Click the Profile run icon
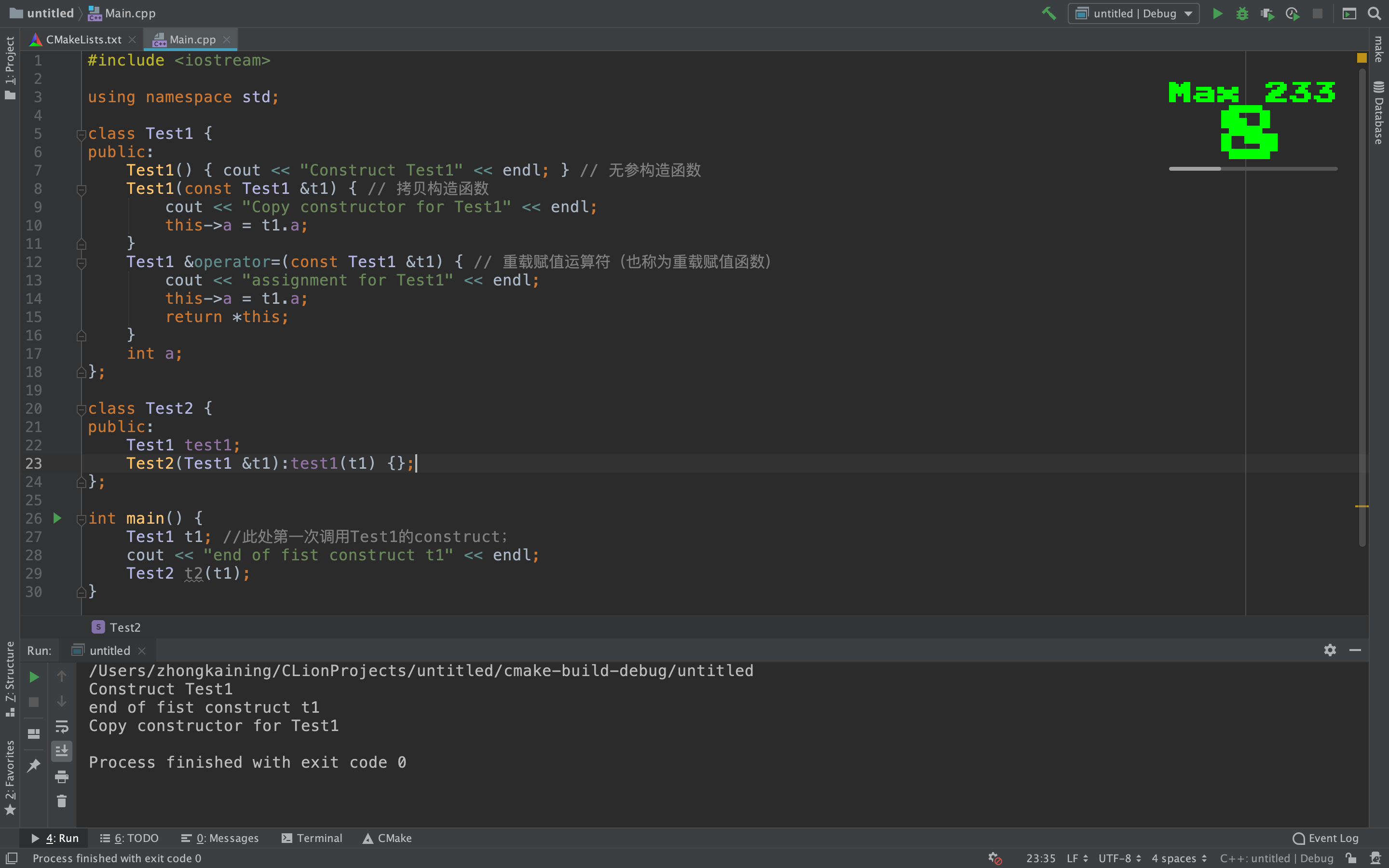The width and height of the screenshot is (1389, 868). (1293, 13)
